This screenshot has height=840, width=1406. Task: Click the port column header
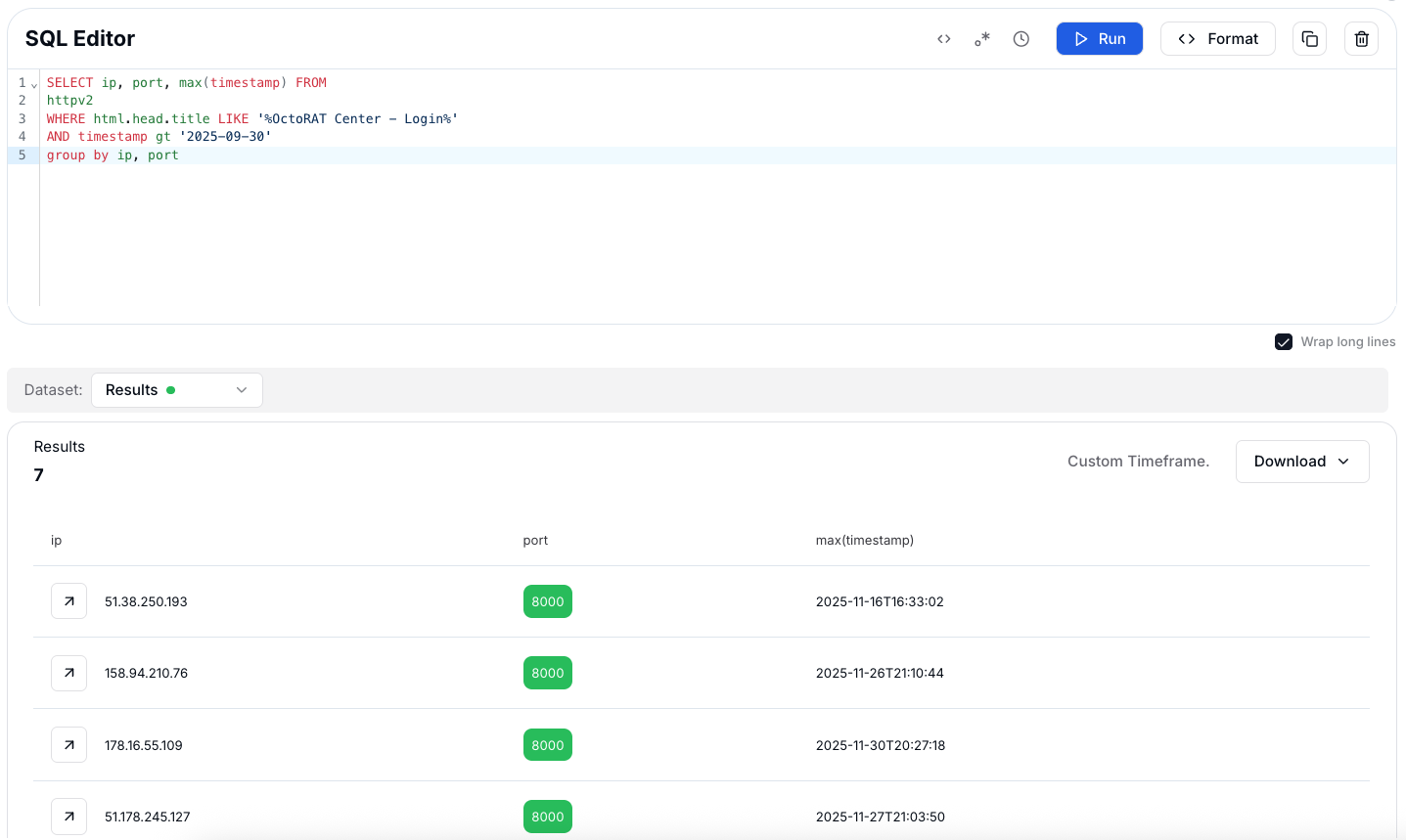coord(535,540)
